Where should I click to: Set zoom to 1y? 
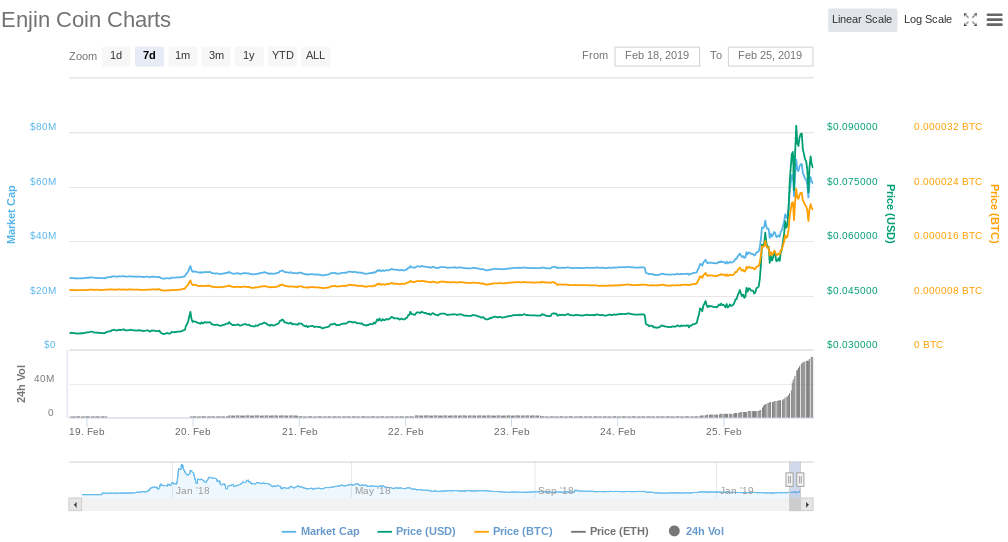(249, 56)
